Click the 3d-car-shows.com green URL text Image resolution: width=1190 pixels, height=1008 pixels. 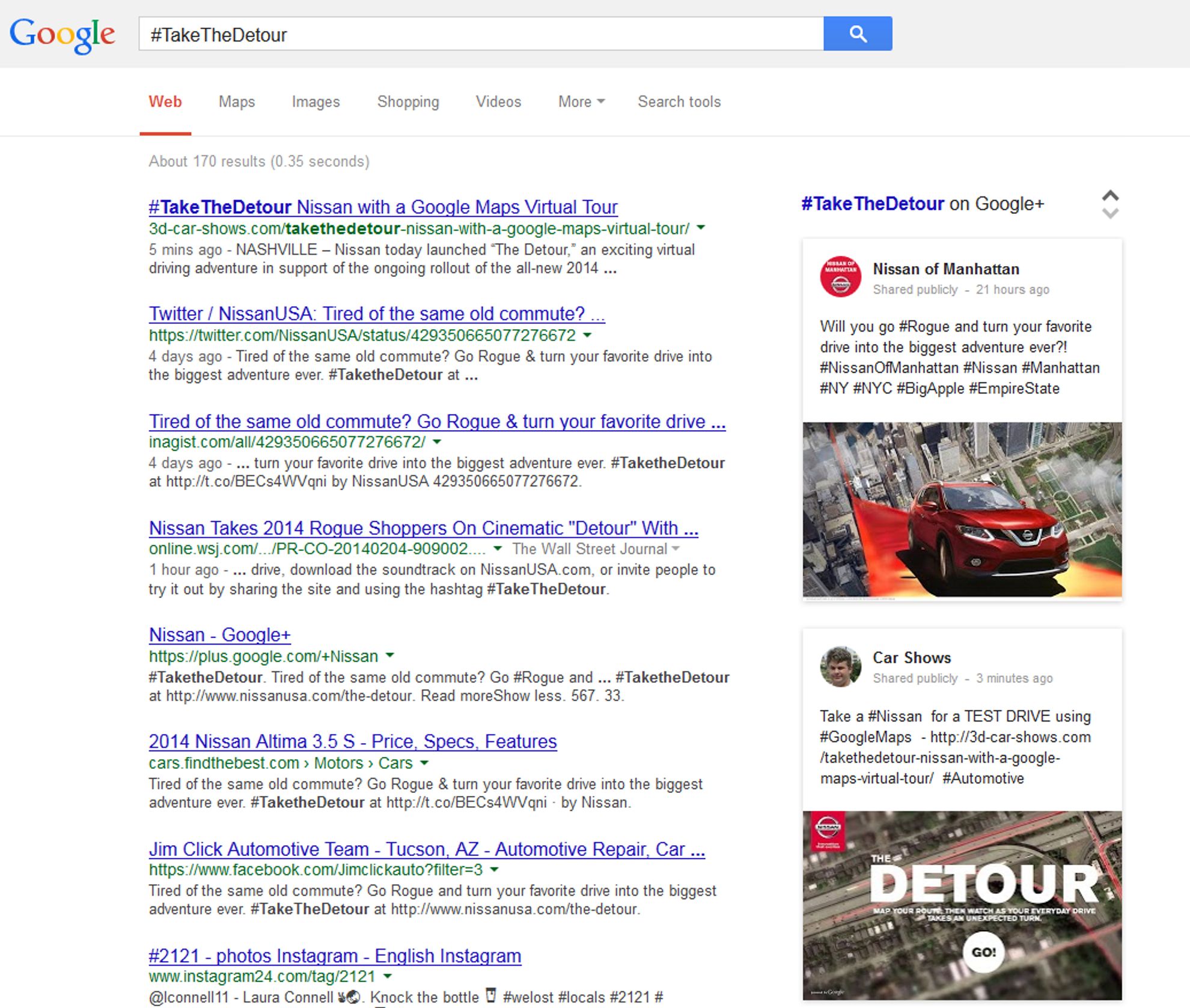coord(419,229)
